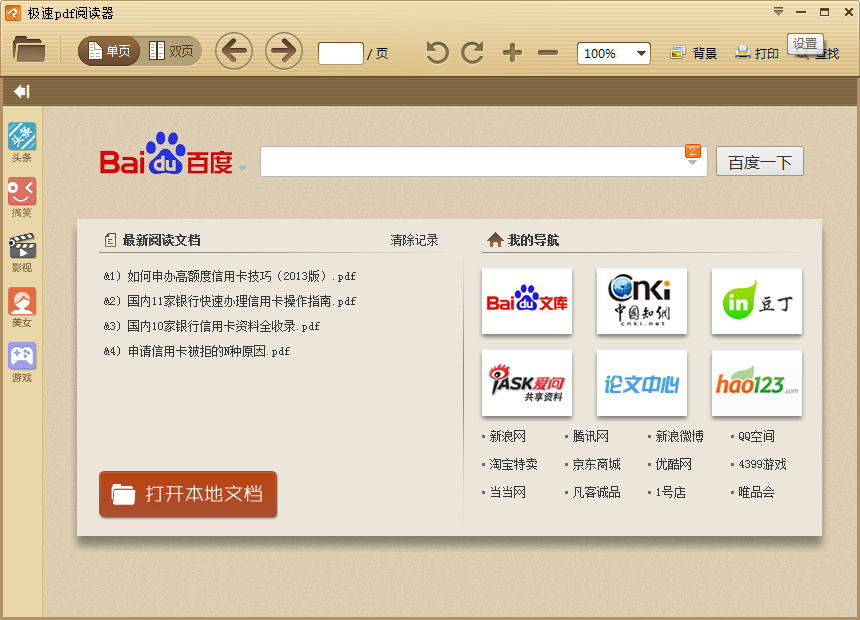Open 国内11家银行快速办理信用卡操作指南.pdf
Screen dimensions: 860x620
[230, 301]
